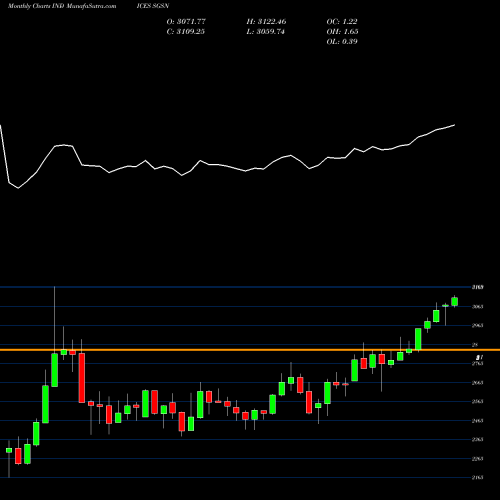
Task: Select the high value H: 3122.46
Action: point(266,22)
